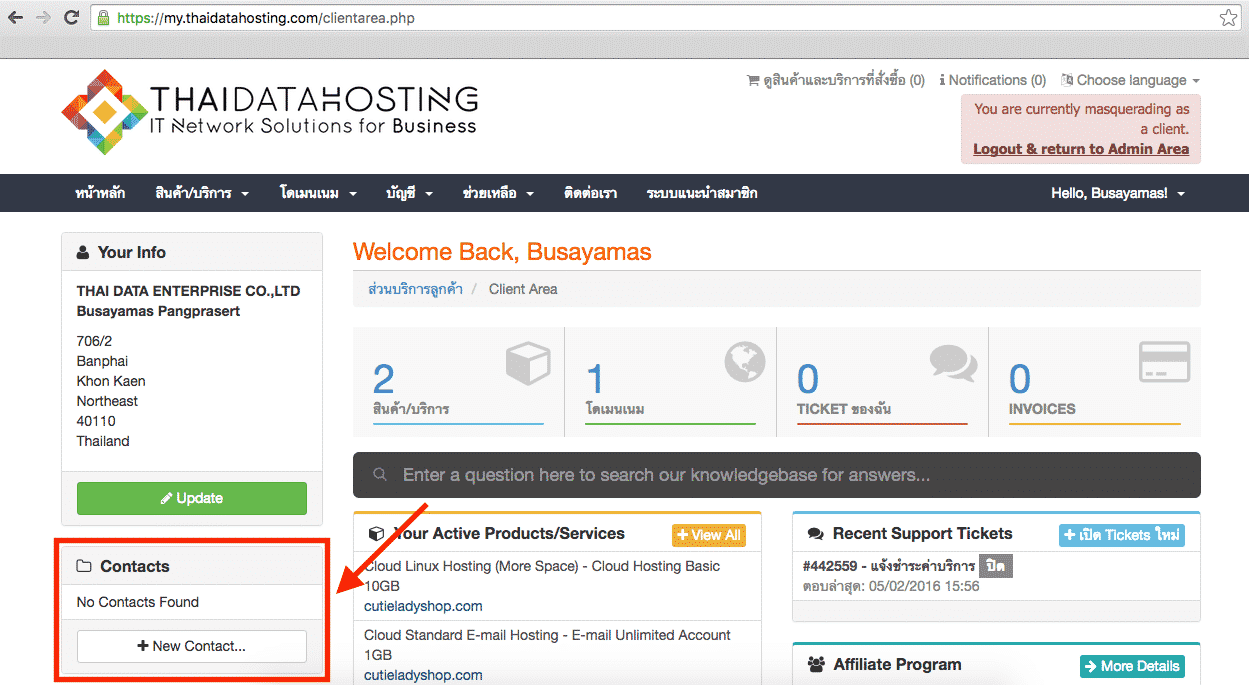Viewport: 1249px width, 685px height.
Task: Select the หน้าหลัก menu item
Action: point(100,193)
